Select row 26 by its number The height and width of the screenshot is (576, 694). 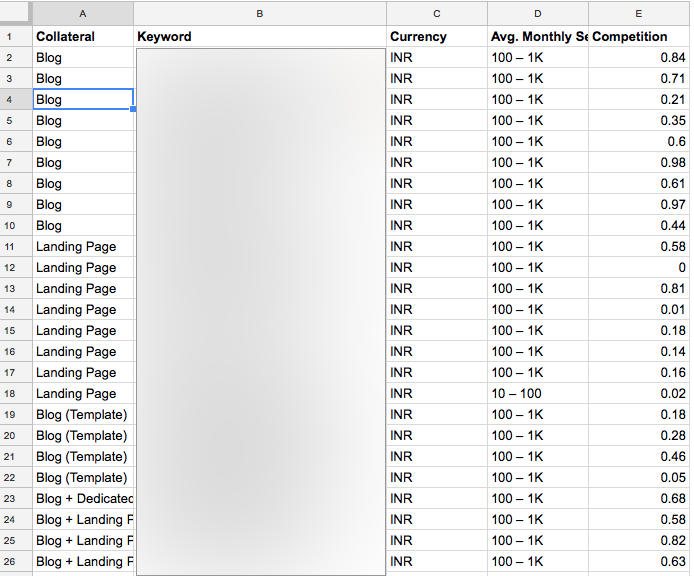tap(16, 562)
